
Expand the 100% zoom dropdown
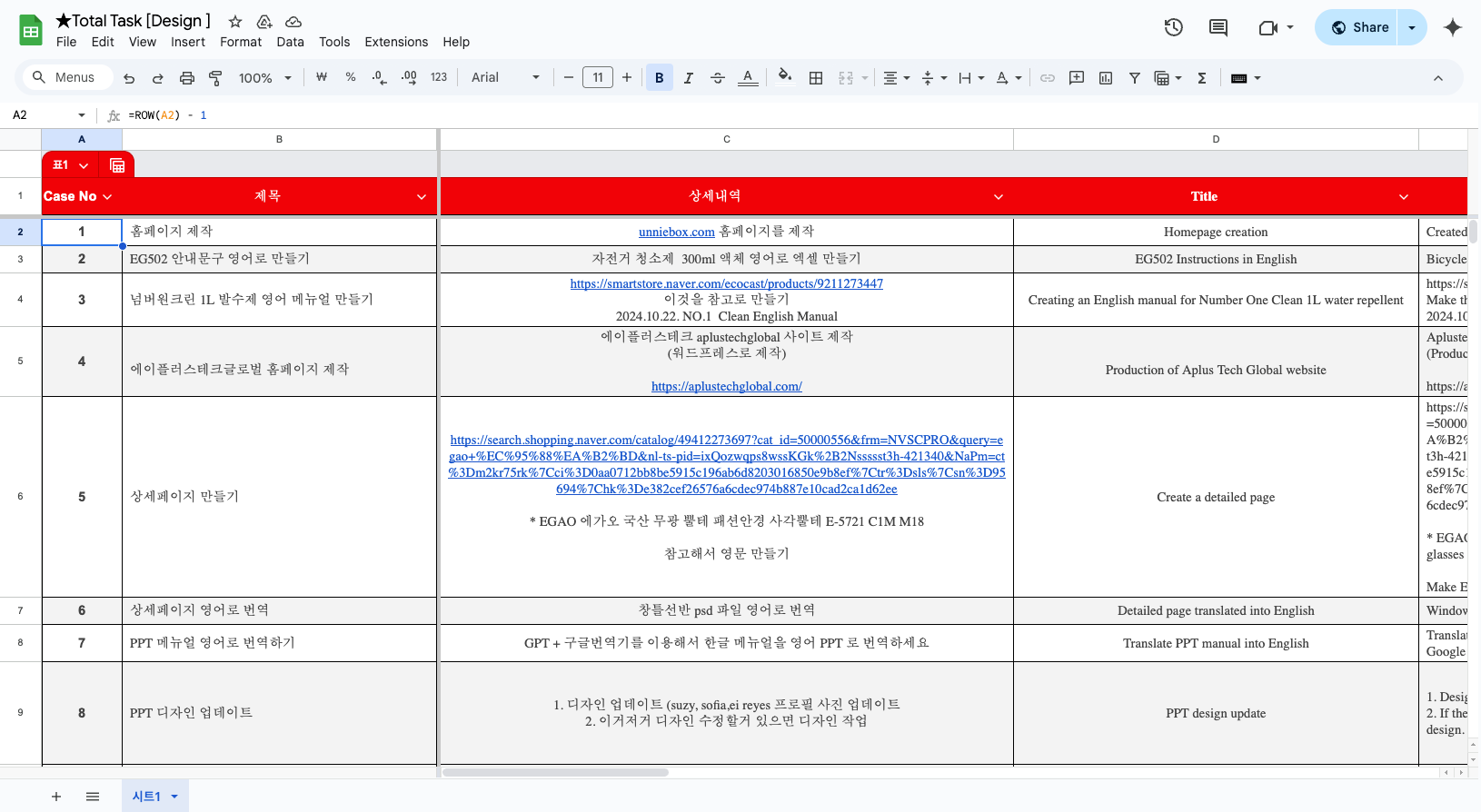[264, 78]
